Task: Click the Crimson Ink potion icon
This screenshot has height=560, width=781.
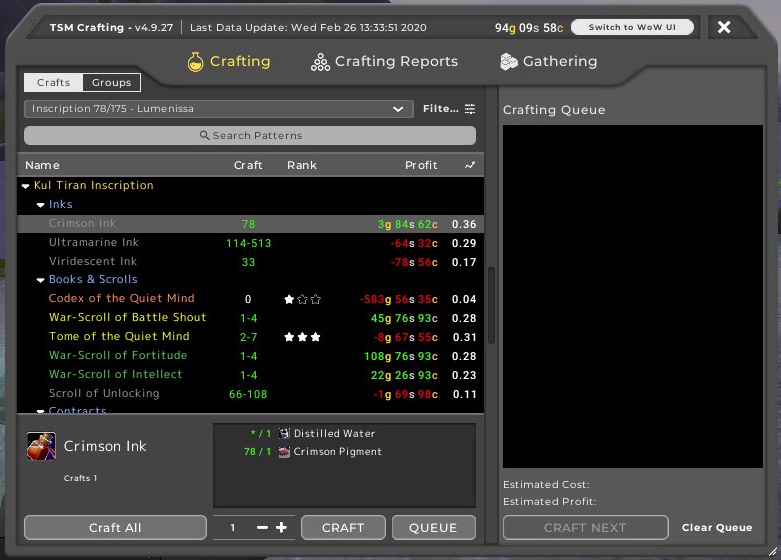Action: (41, 446)
